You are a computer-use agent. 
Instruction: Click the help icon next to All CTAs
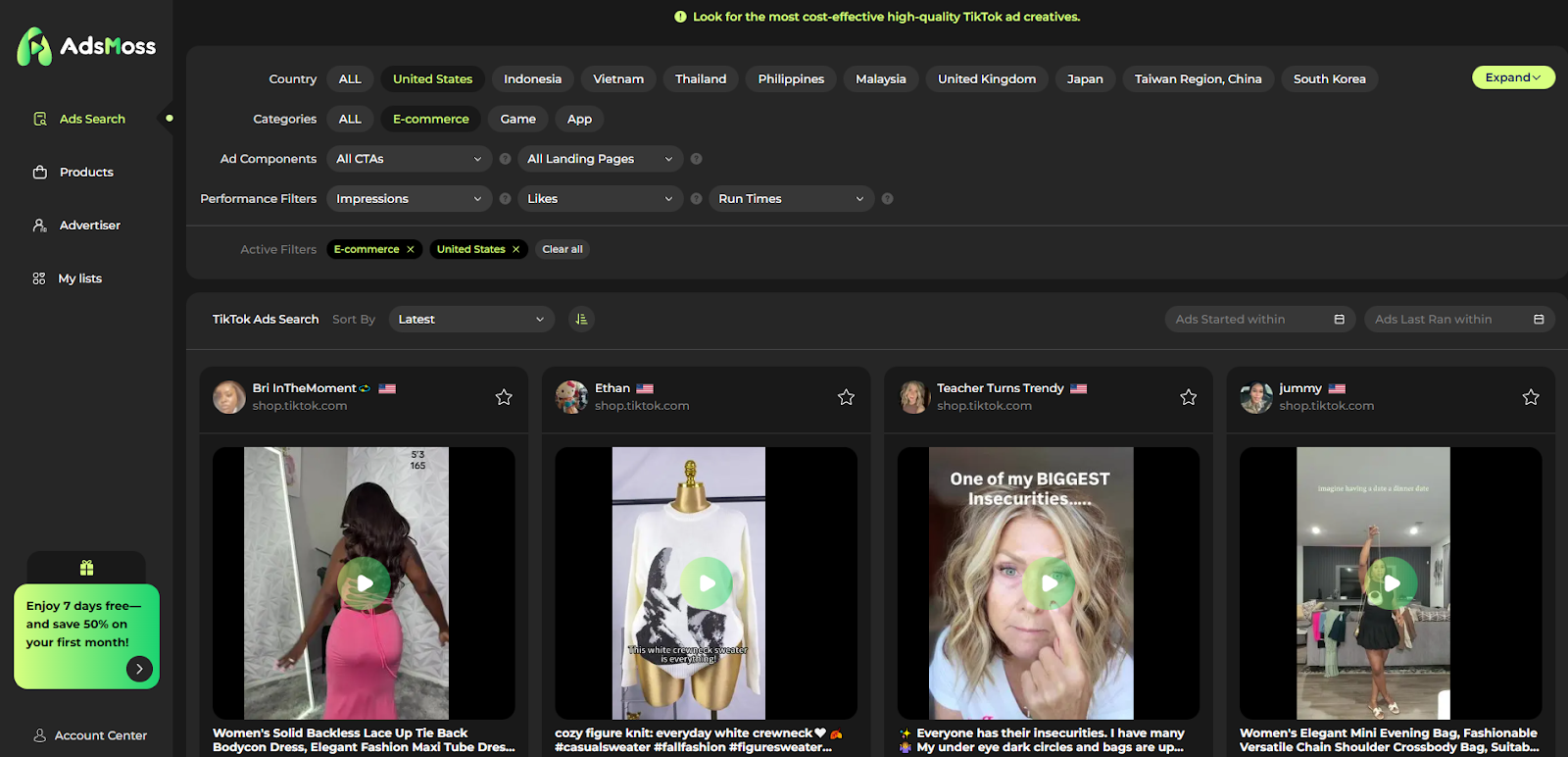[505, 159]
